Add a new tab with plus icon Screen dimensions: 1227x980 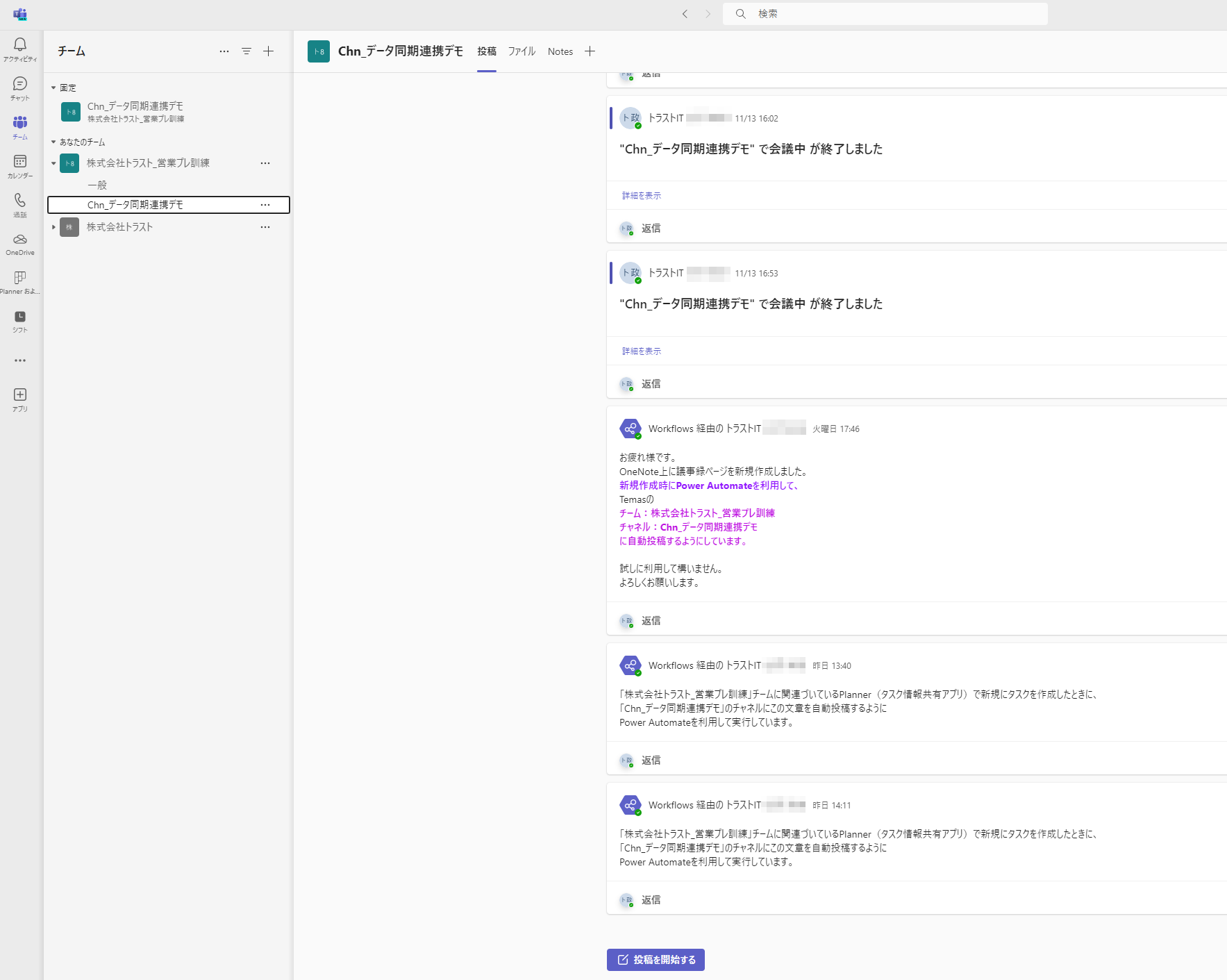pos(590,51)
